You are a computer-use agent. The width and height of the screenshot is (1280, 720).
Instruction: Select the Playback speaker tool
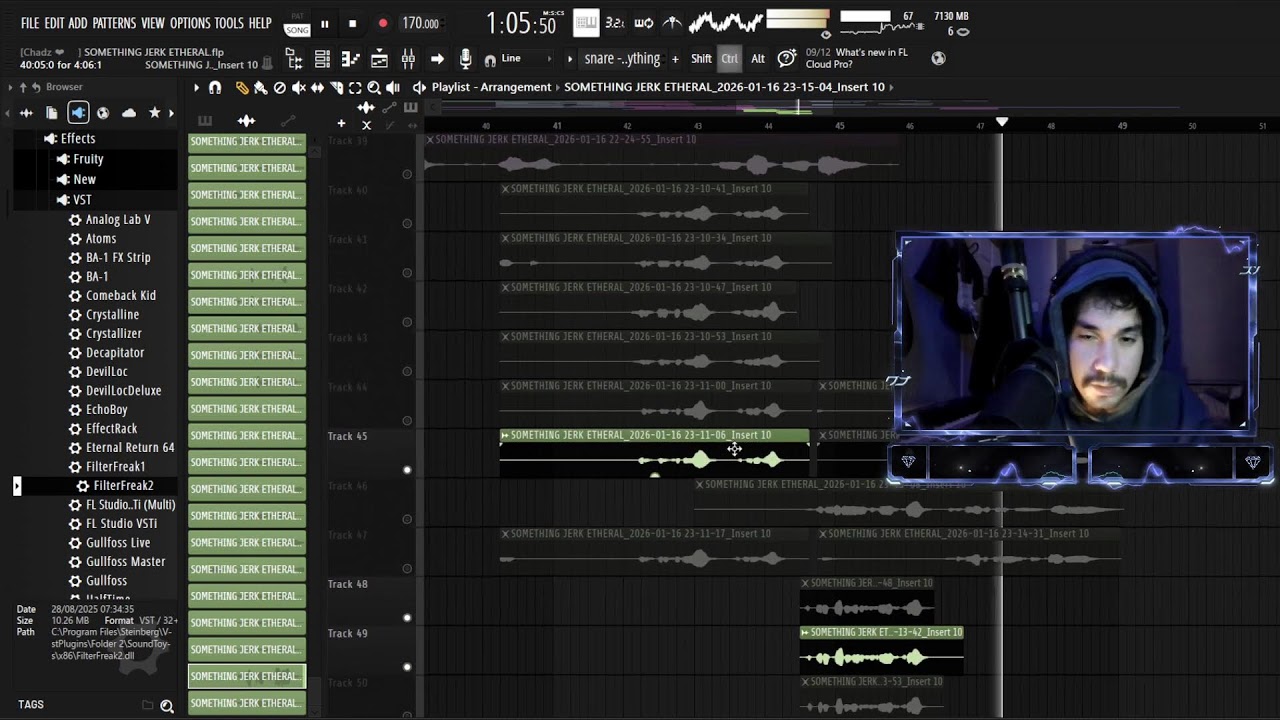tap(393, 88)
